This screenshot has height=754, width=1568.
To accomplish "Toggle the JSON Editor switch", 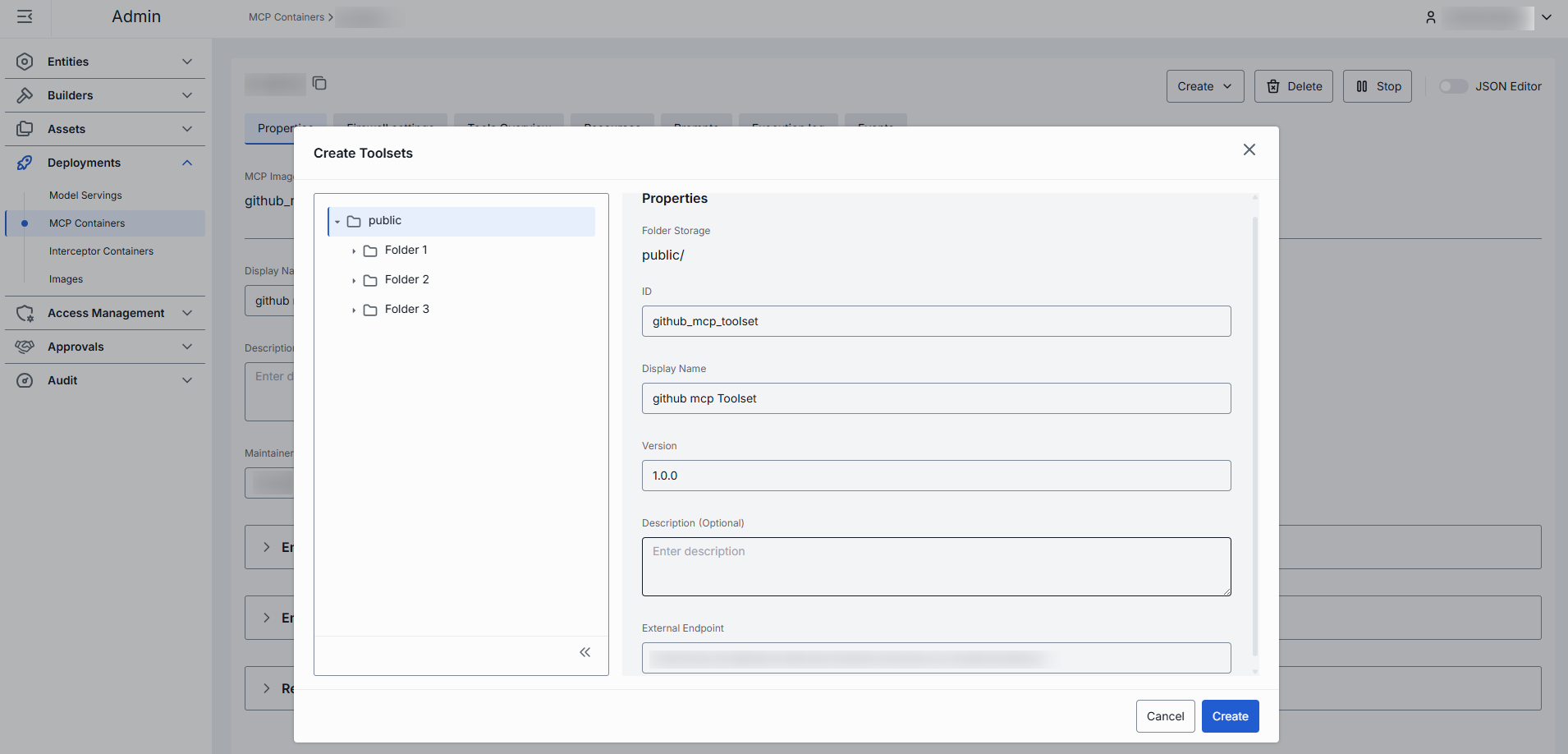I will tap(1452, 86).
